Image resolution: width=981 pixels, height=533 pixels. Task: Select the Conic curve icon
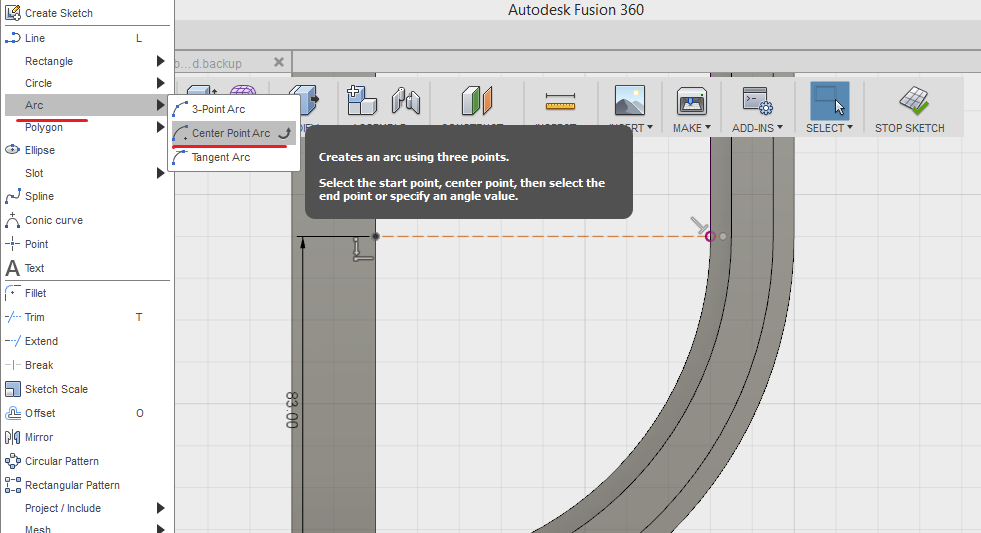tap(13, 220)
